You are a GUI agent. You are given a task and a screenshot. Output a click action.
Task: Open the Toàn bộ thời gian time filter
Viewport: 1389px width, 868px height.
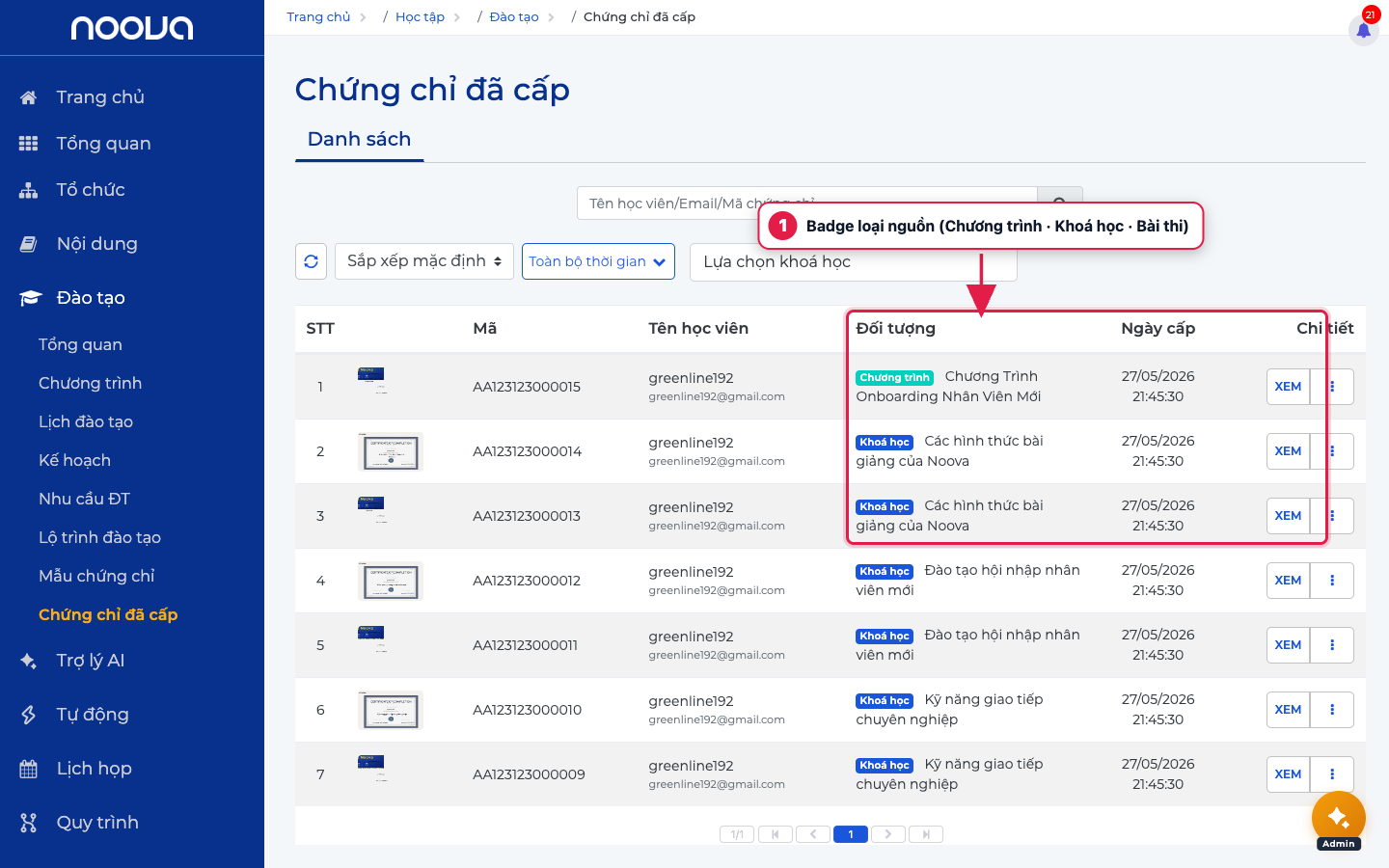[598, 261]
